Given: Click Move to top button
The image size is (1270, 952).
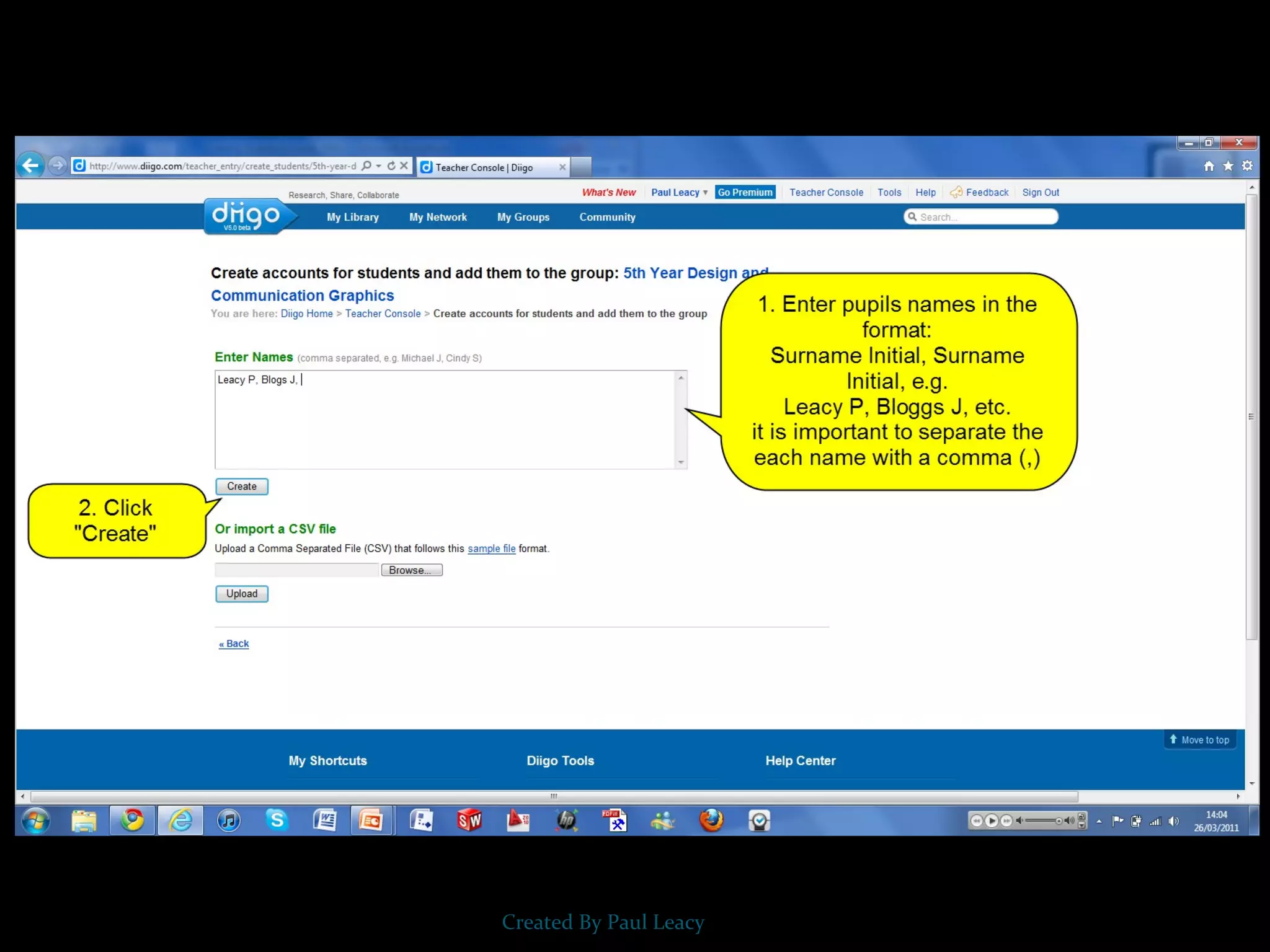Looking at the screenshot, I should click(1199, 739).
